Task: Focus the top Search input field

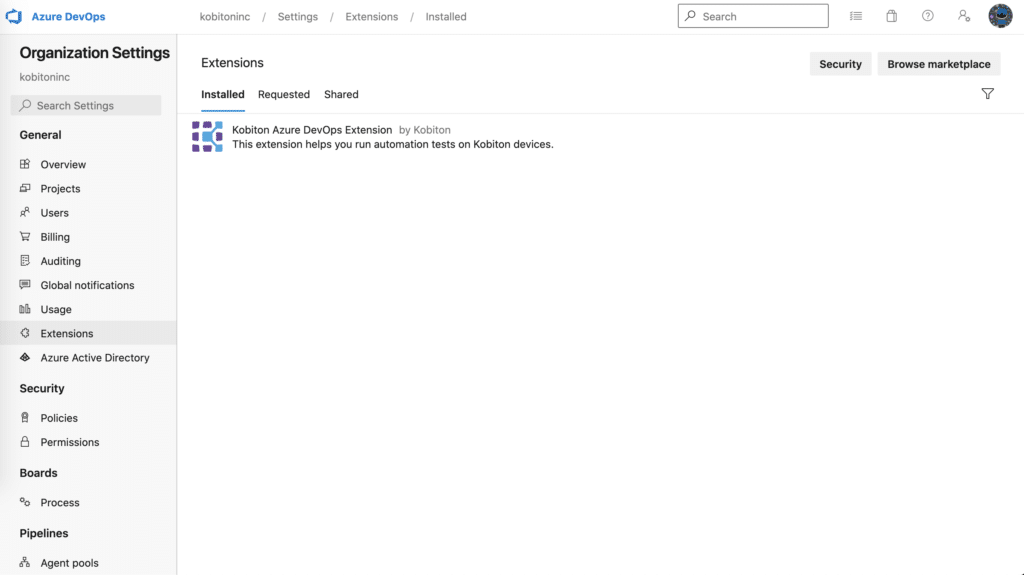Action: click(x=753, y=16)
